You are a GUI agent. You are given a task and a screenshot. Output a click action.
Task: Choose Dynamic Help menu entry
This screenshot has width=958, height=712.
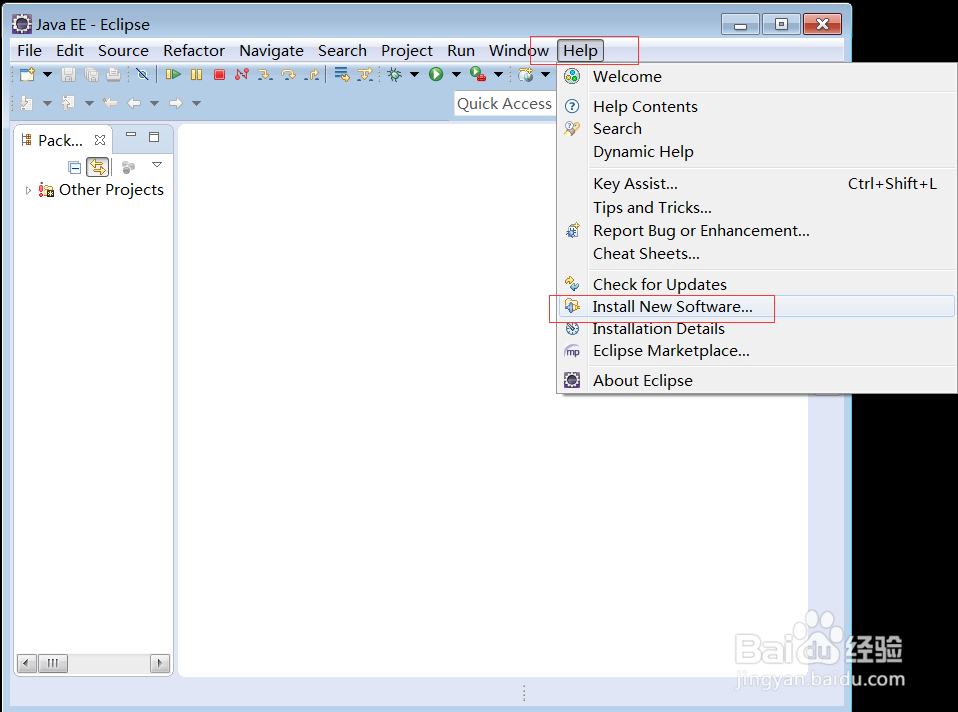(758, 152)
